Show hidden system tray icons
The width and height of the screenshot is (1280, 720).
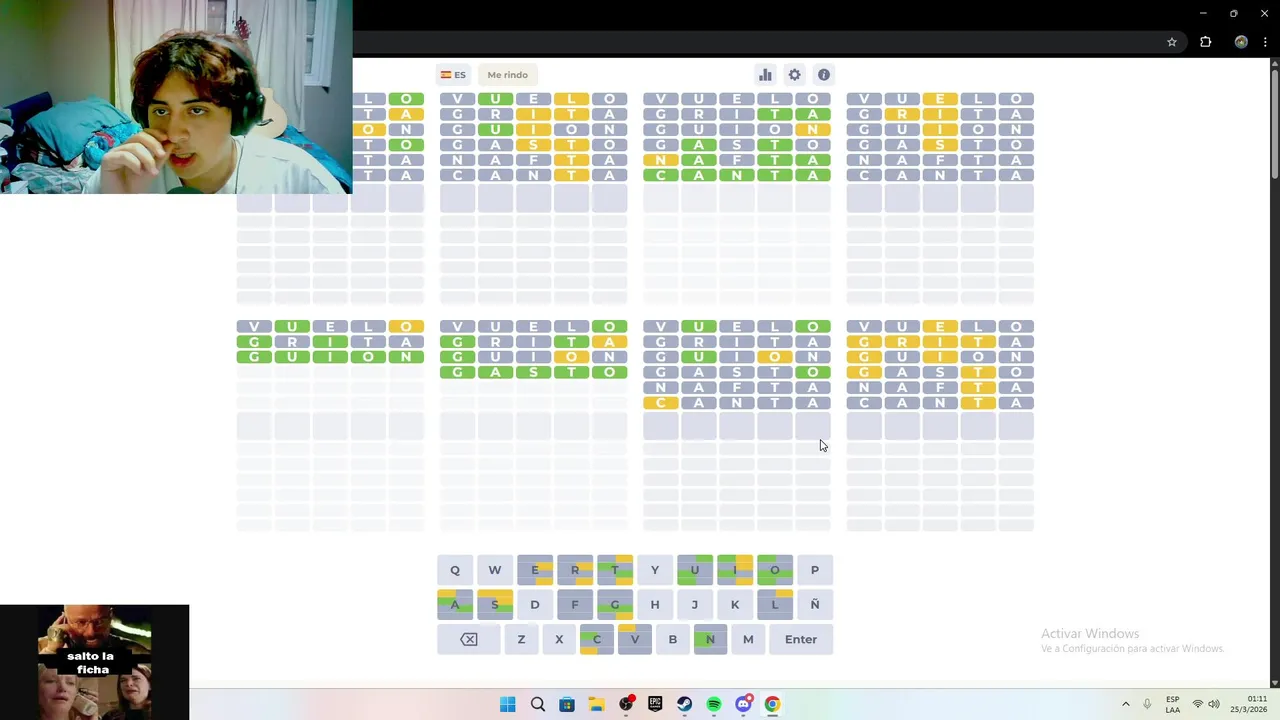pos(1125,704)
